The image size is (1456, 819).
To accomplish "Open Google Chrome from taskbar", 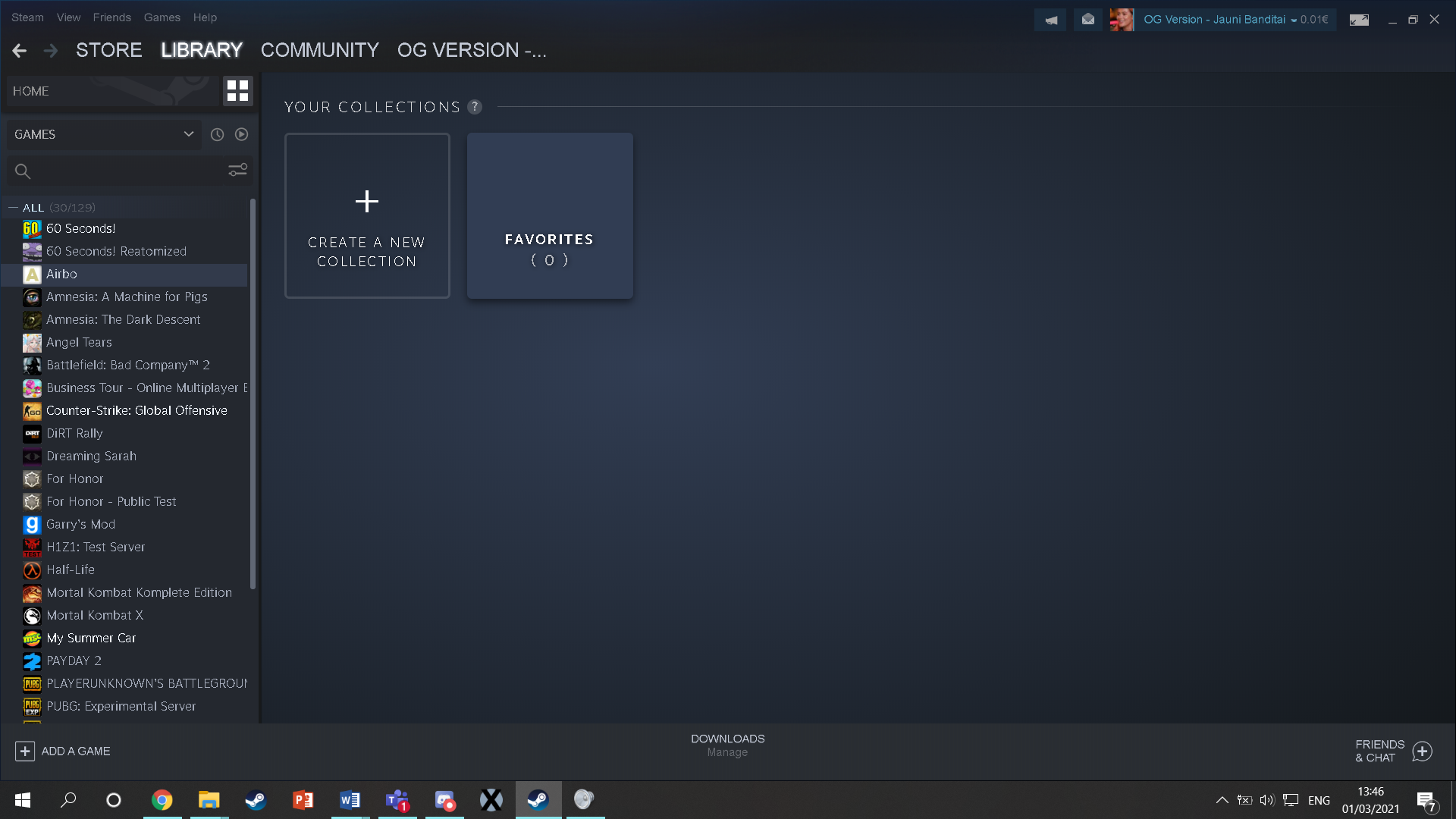I will (162, 800).
